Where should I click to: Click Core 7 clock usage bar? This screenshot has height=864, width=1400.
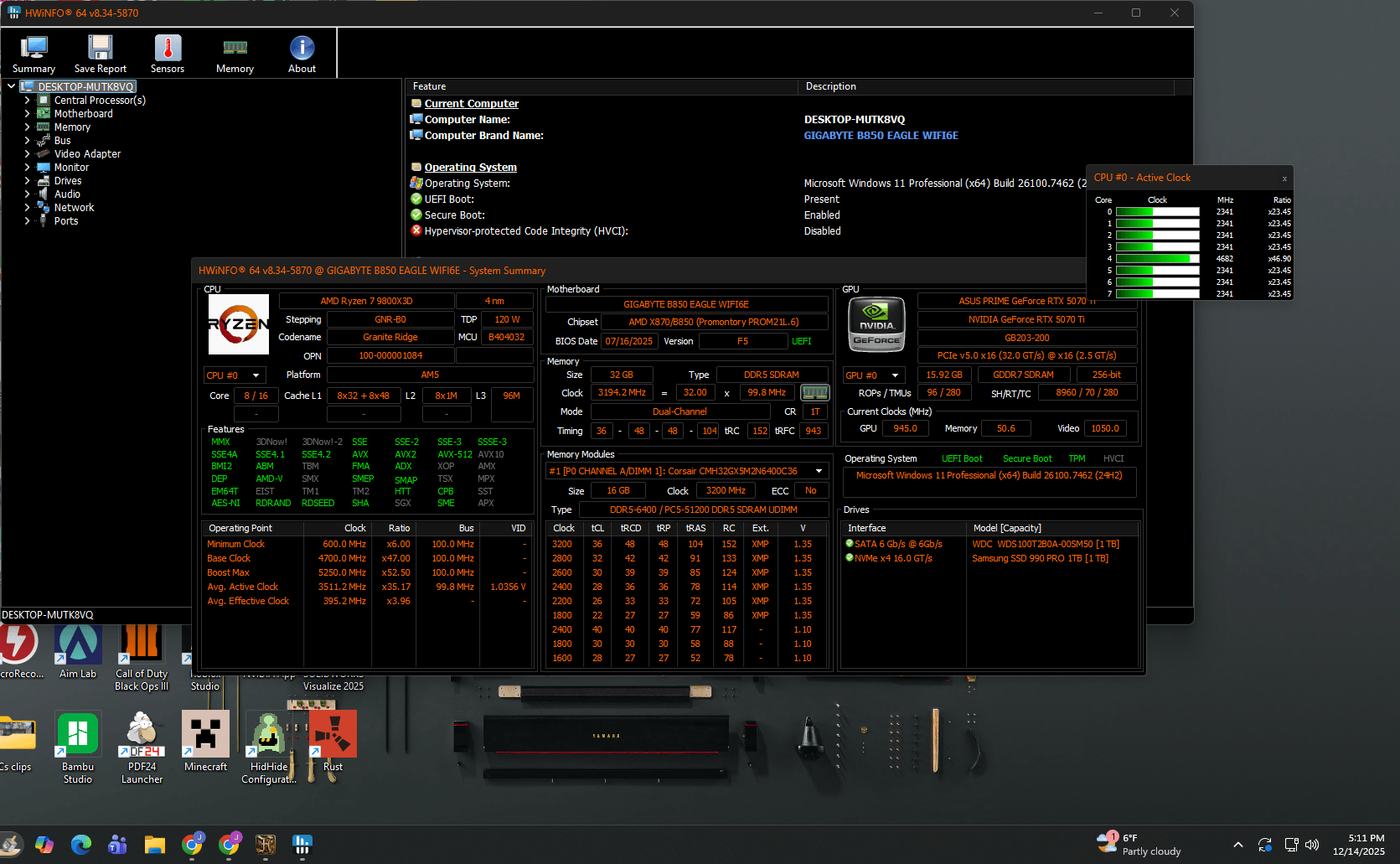(x=1158, y=294)
